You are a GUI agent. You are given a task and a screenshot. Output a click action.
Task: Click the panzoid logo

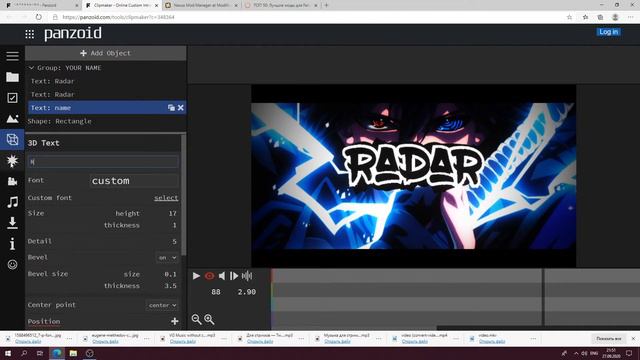pos(73,33)
